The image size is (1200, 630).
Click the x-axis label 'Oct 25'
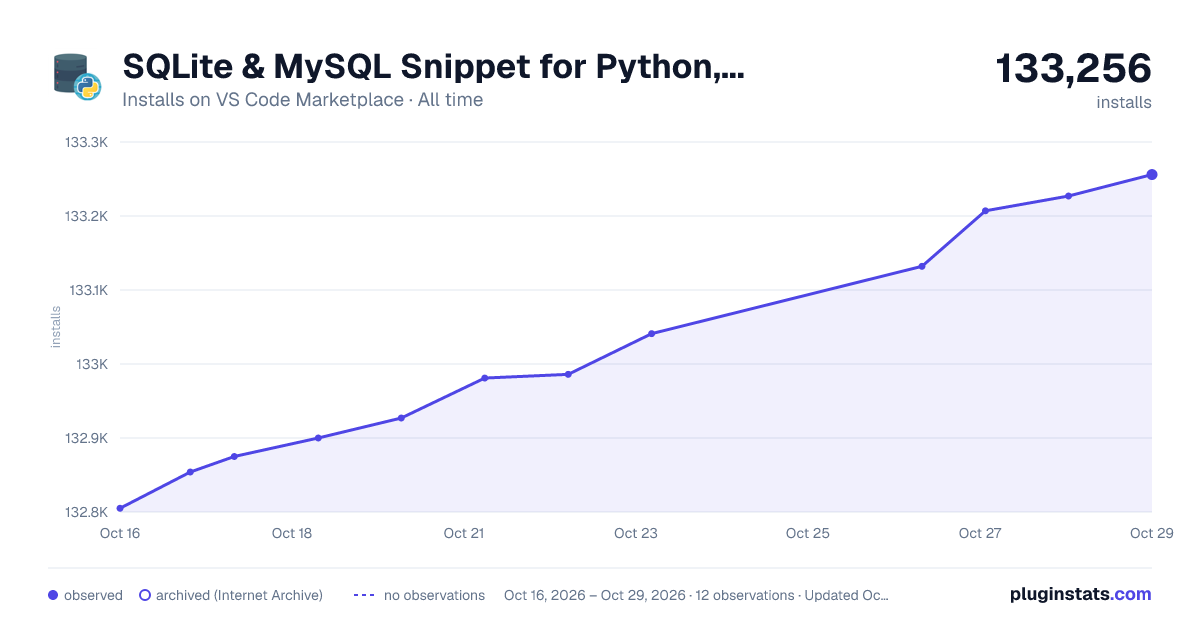coord(808,533)
